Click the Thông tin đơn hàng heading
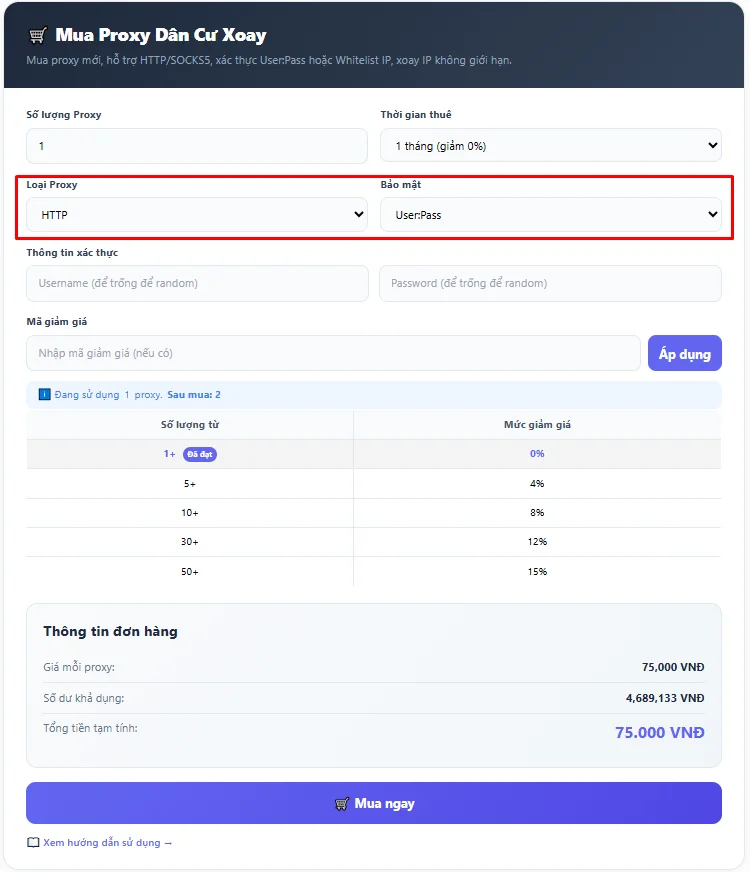This screenshot has height=872, width=750. coord(111,631)
